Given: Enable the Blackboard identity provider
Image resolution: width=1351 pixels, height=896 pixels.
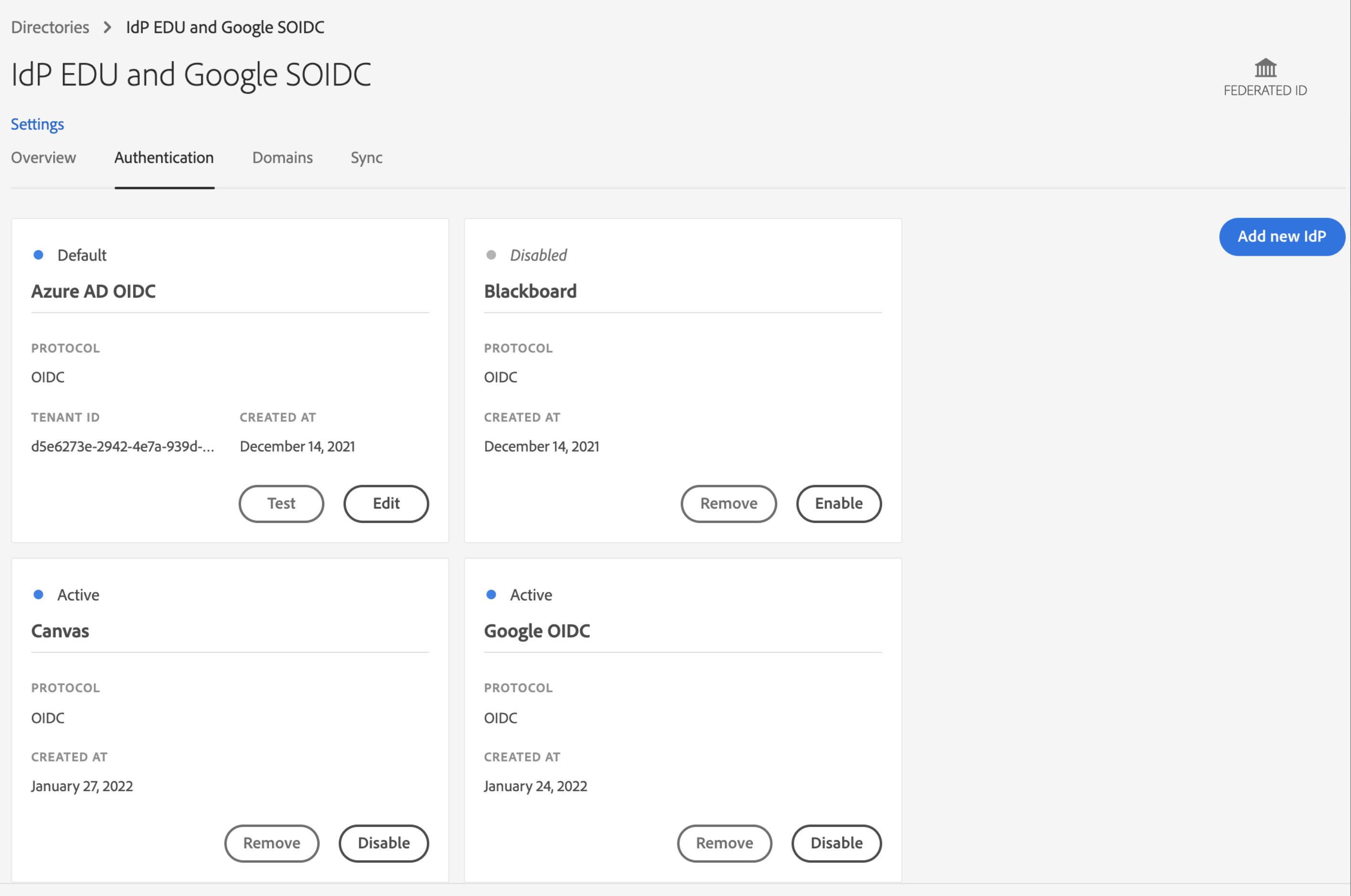Looking at the screenshot, I should 838,503.
